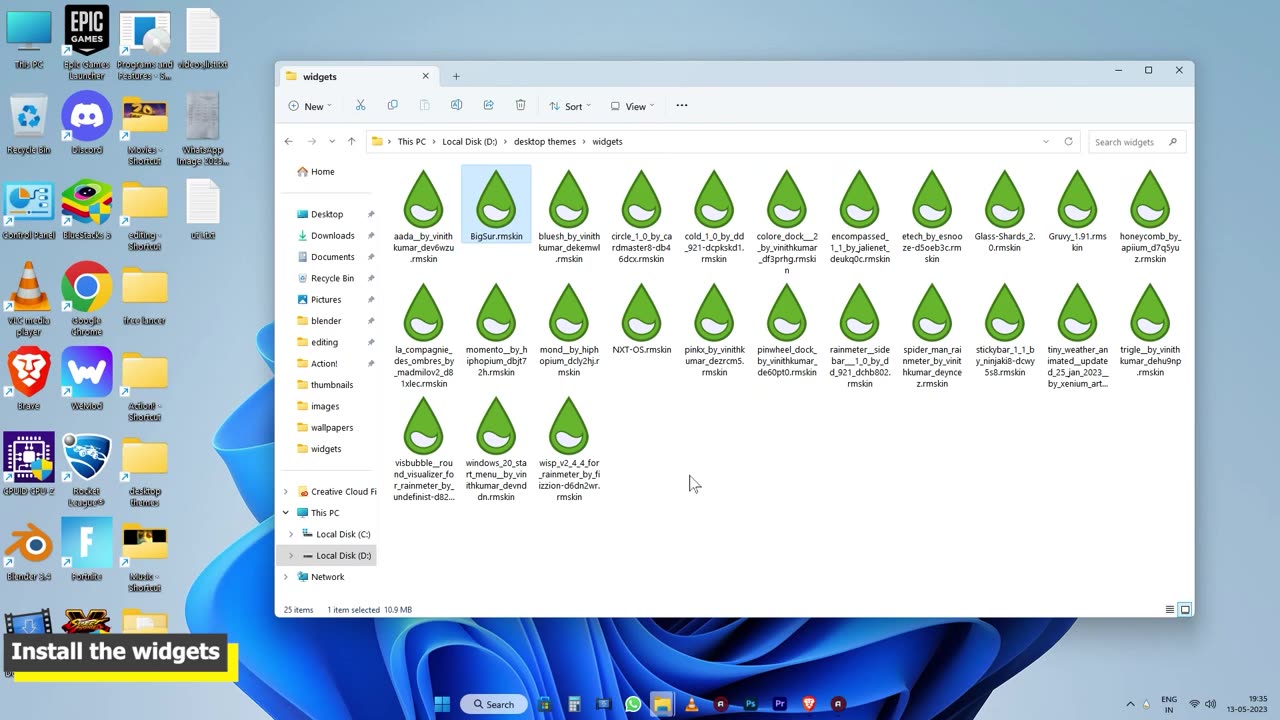
Task: Select the NXT-OS.rmskin file
Action: point(641,320)
